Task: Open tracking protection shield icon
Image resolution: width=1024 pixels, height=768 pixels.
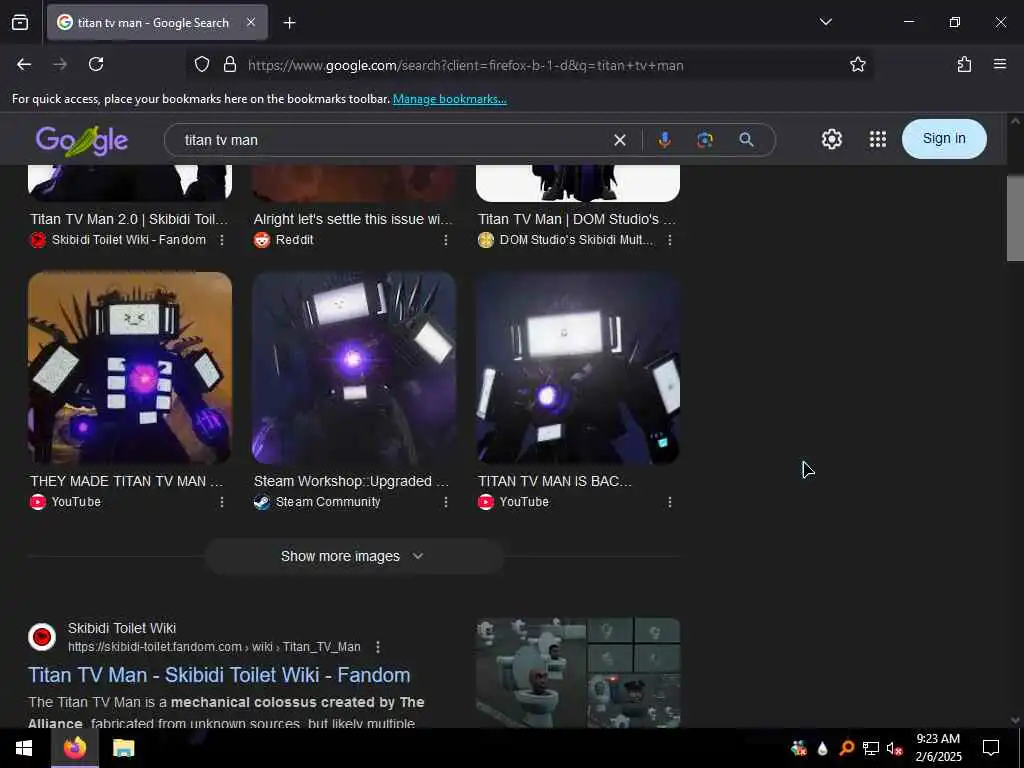Action: 202,65
